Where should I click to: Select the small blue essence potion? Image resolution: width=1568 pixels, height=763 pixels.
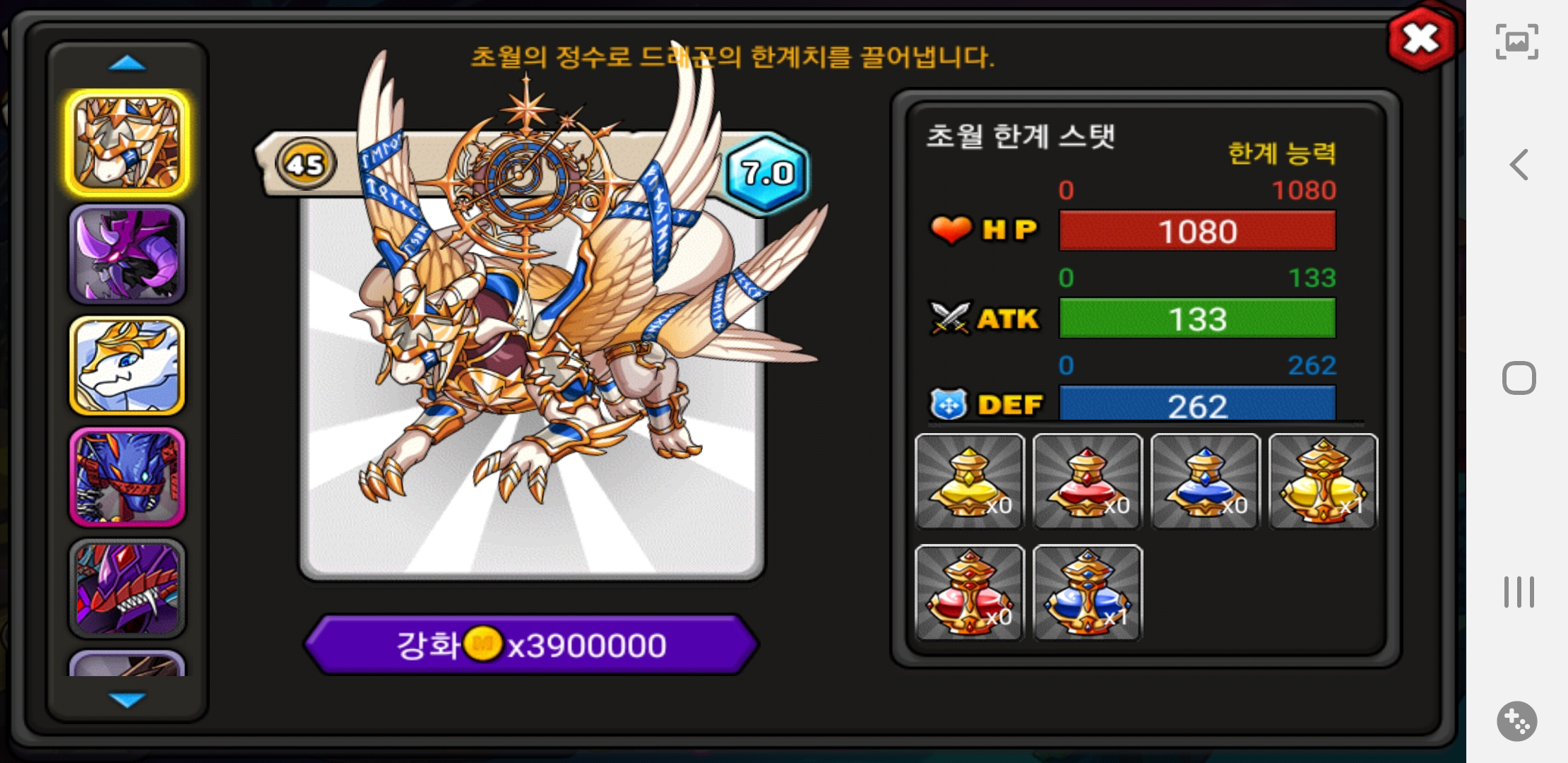1206,482
